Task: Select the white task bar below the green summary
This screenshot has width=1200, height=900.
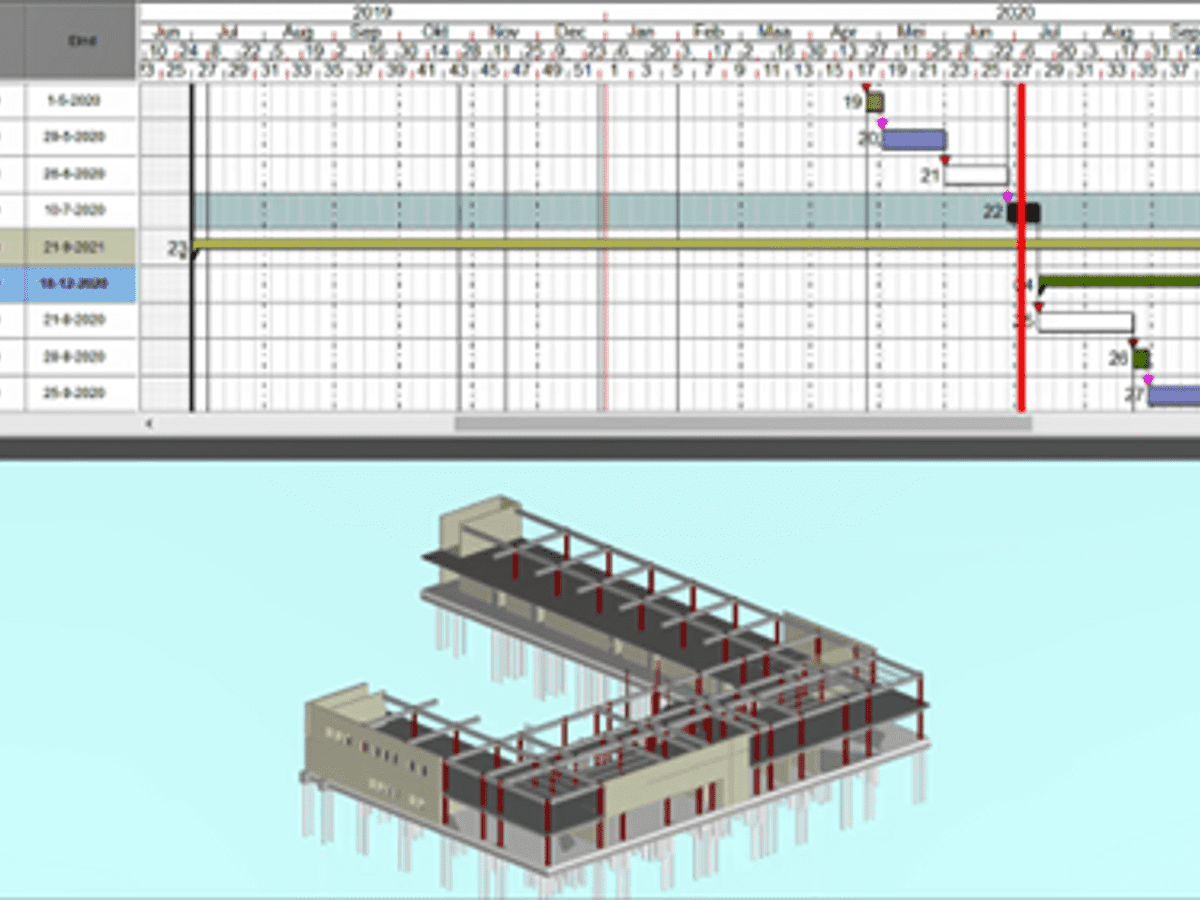Action: (x=1086, y=322)
